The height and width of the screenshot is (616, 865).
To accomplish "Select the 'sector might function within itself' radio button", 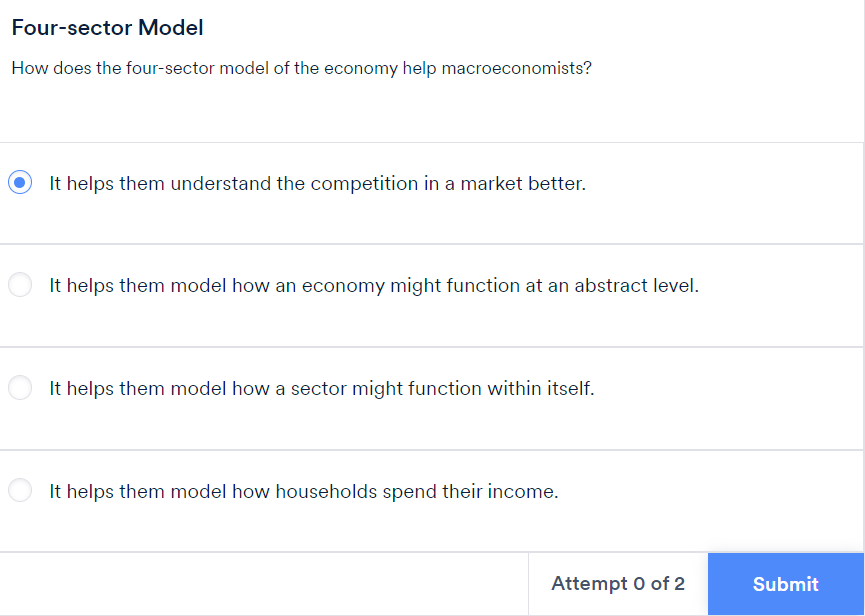I will [21, 388].
